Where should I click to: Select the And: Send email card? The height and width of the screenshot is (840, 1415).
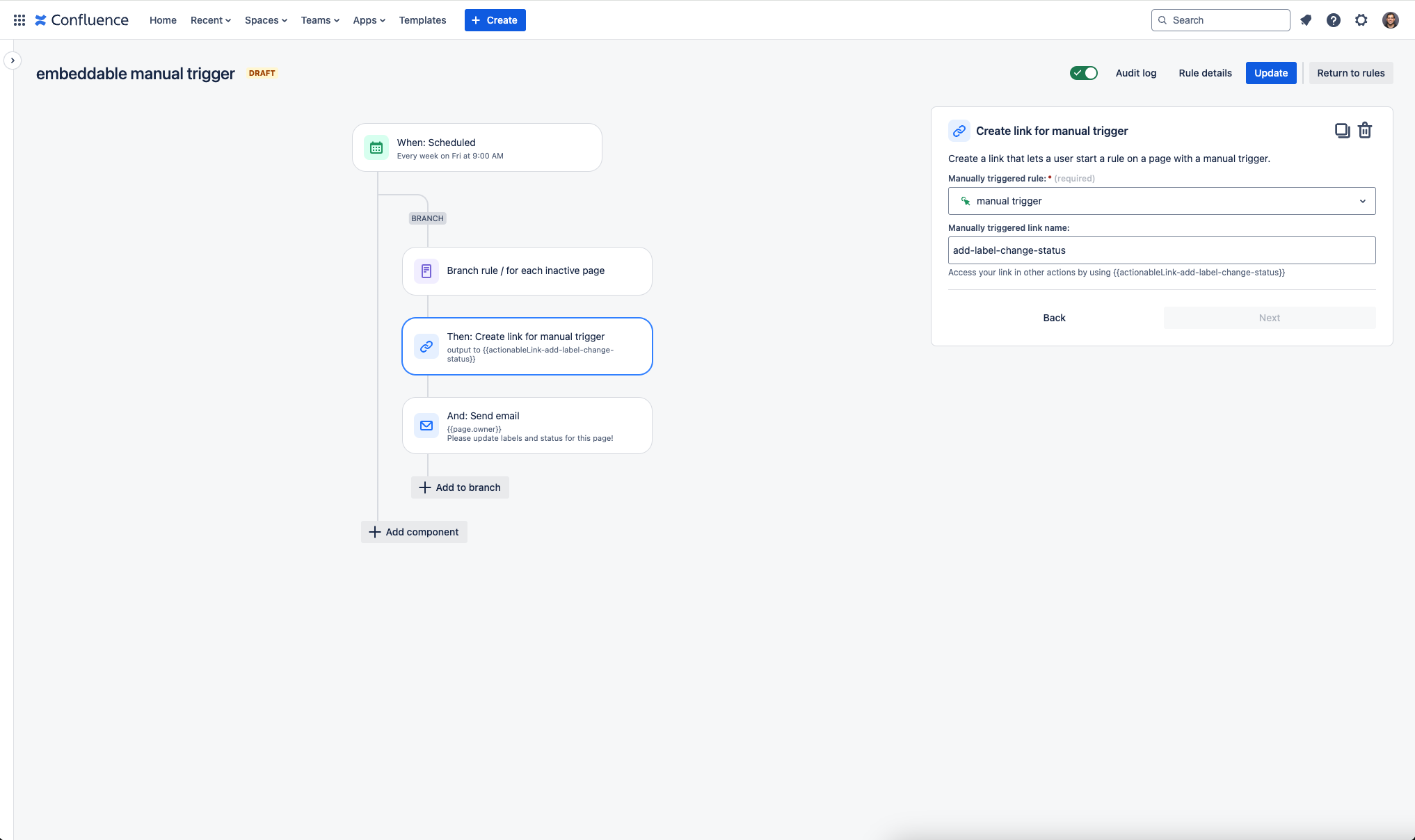click(x=527, y=426)
